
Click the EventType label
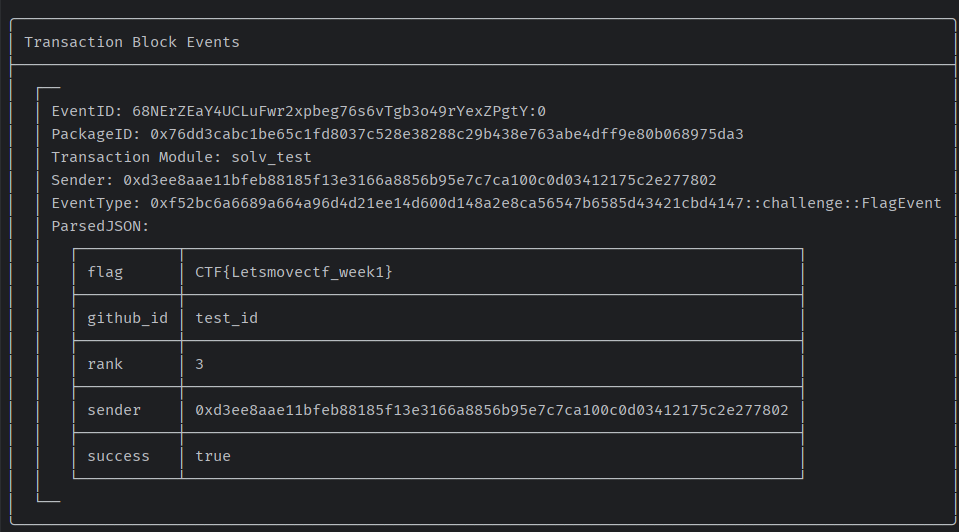click(x=96, y=204)
